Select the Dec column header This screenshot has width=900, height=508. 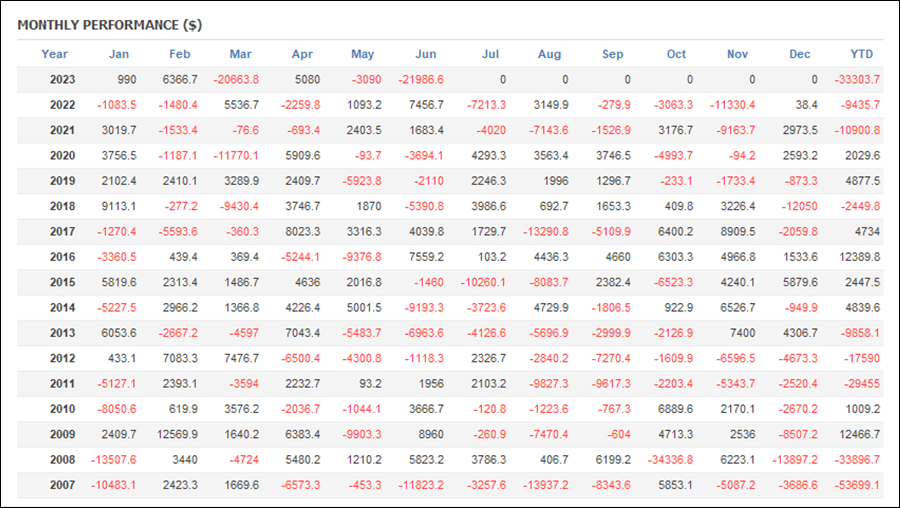800,54
